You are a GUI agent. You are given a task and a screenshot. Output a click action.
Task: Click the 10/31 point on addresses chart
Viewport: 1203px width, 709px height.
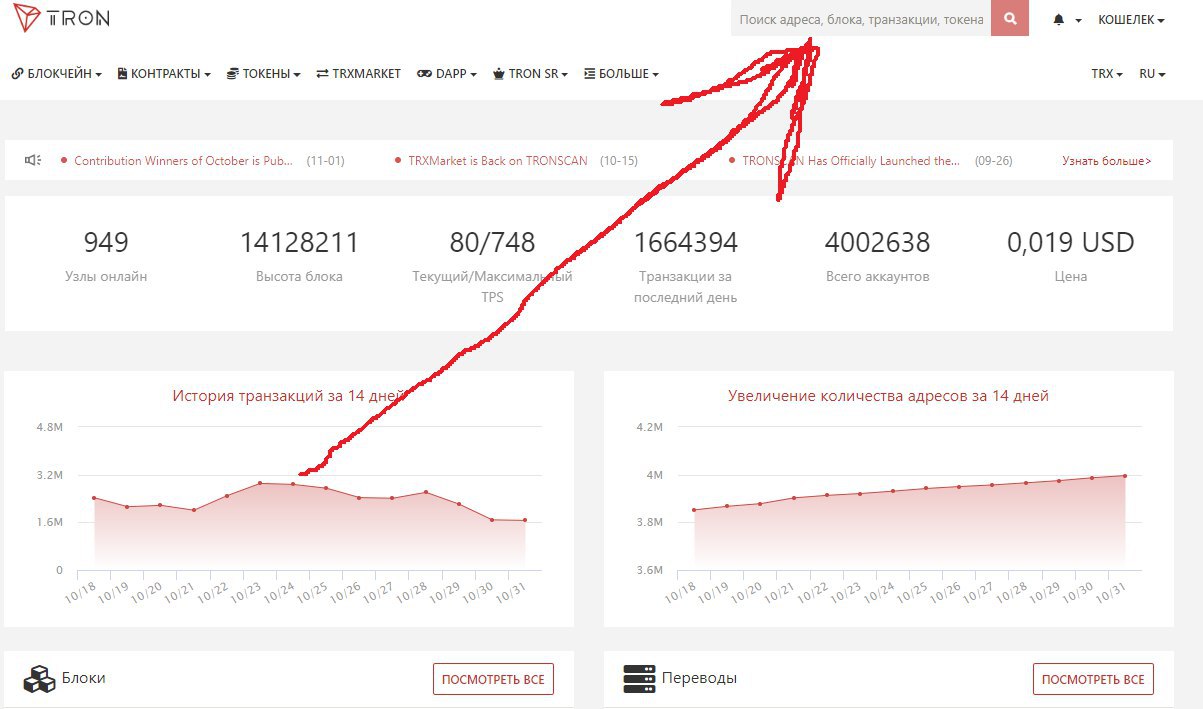click(x=1125, y=476)
